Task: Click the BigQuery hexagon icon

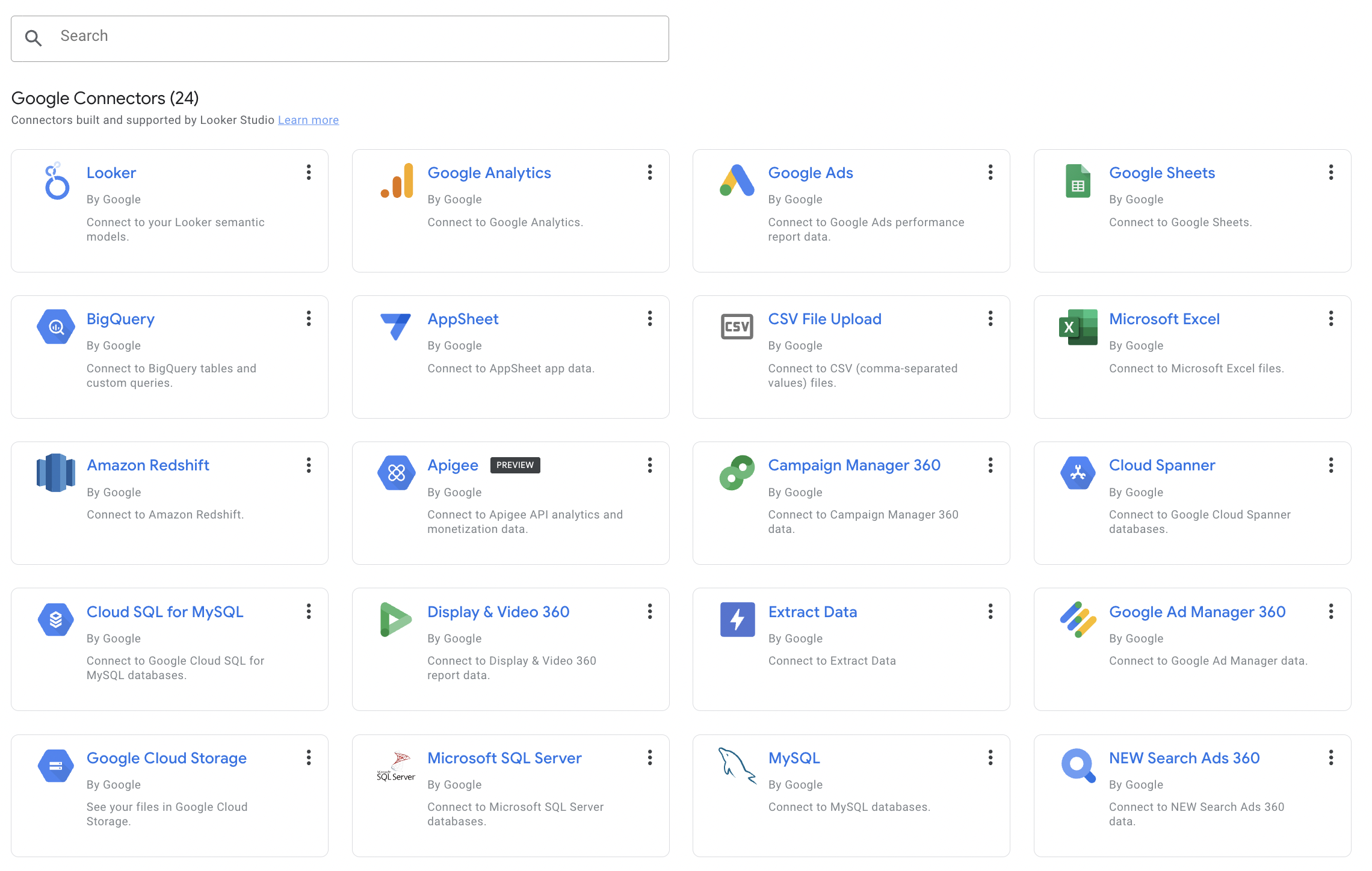Action: click(x=55, y=327)
